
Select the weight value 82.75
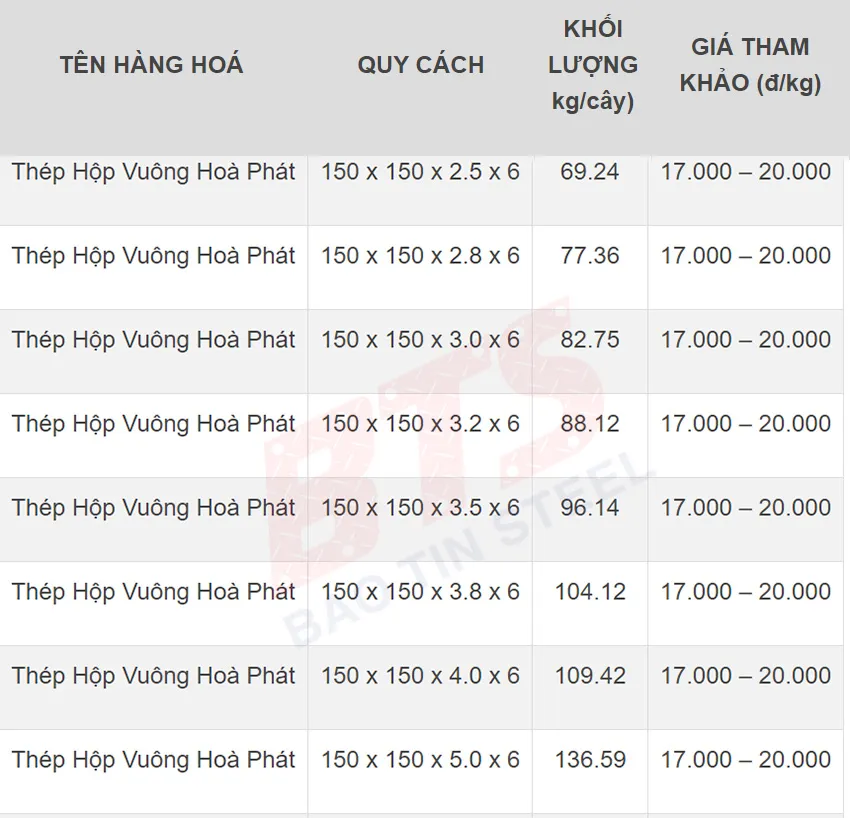click(590, 340)
